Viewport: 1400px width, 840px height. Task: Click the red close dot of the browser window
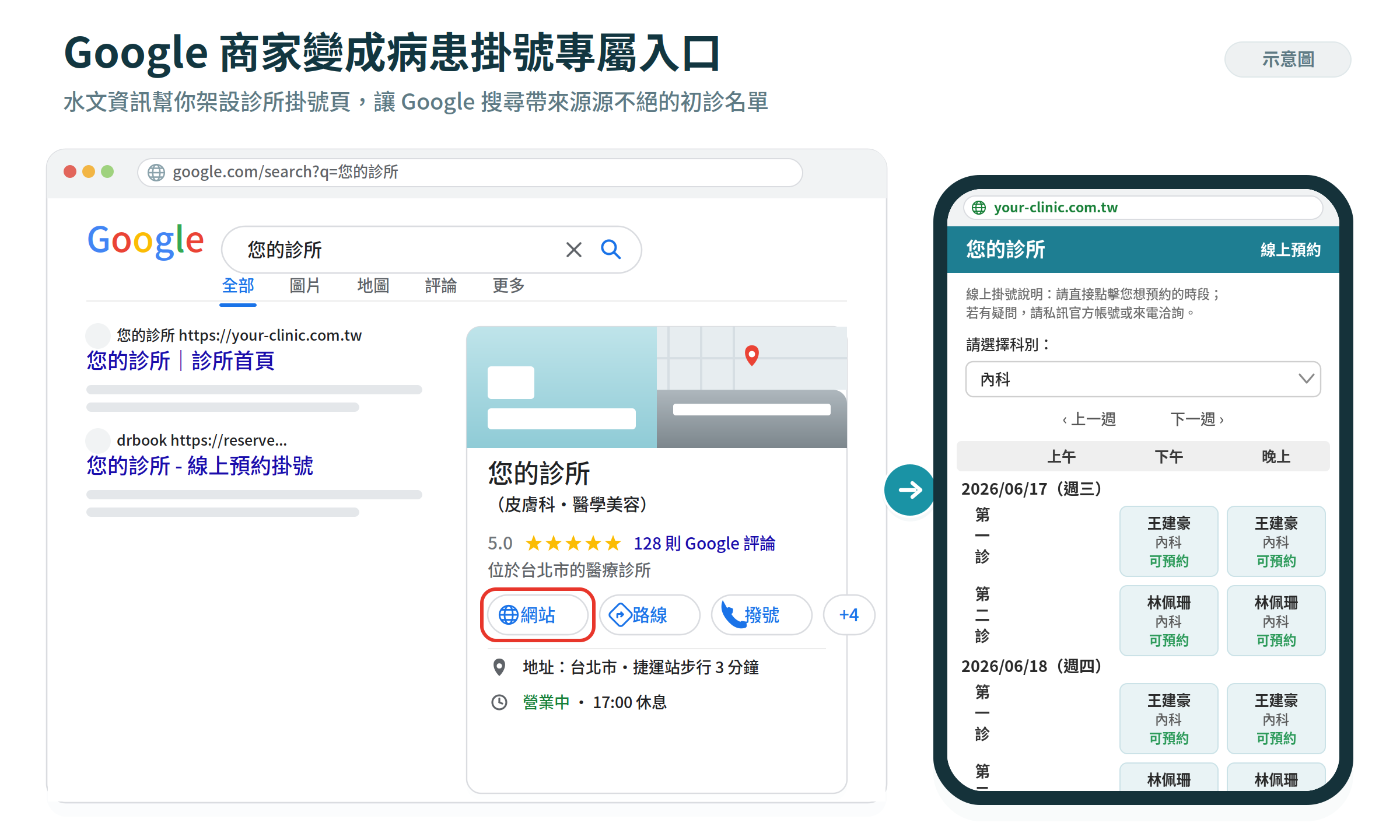pyautogui.click(x=70, y=171)
